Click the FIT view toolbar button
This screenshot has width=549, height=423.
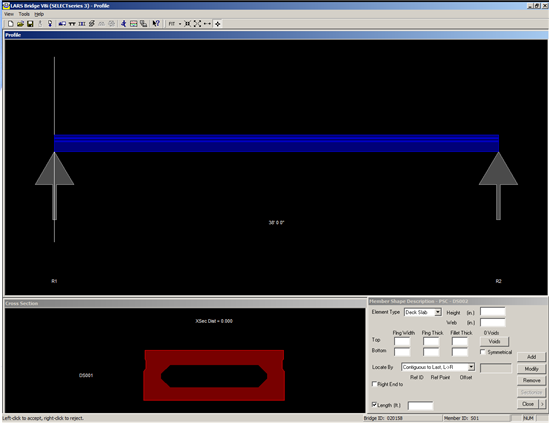pyautogui.click(x=172, y=24)
